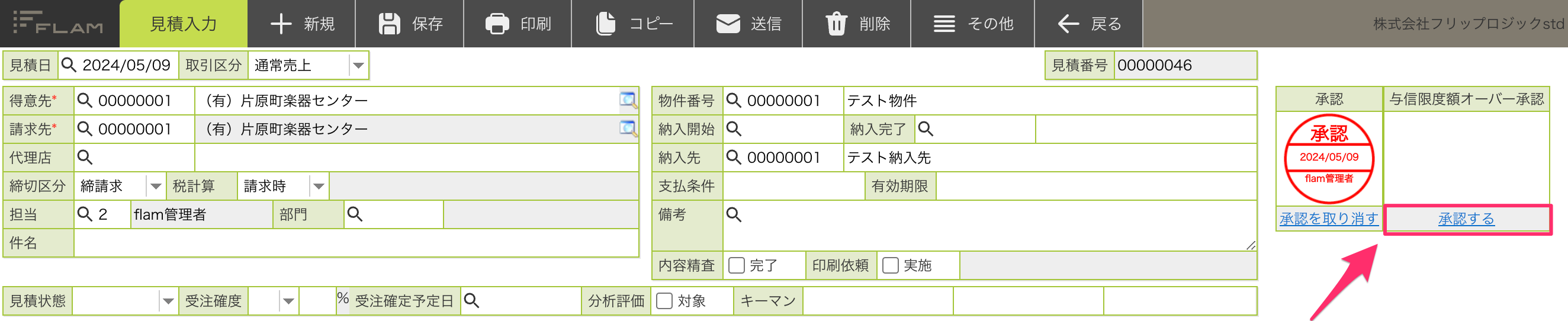1568x321 pixels.
Task: Click コピー text button
Action: [651, 24]
